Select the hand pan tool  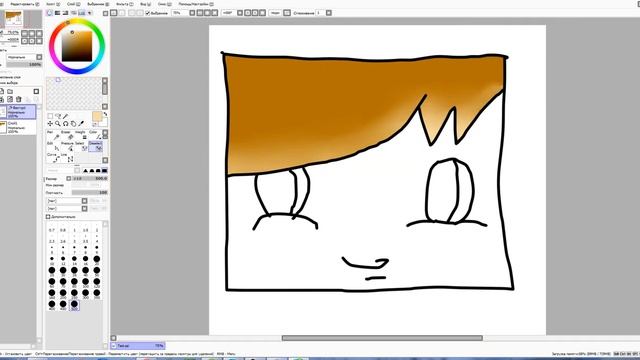73,124
